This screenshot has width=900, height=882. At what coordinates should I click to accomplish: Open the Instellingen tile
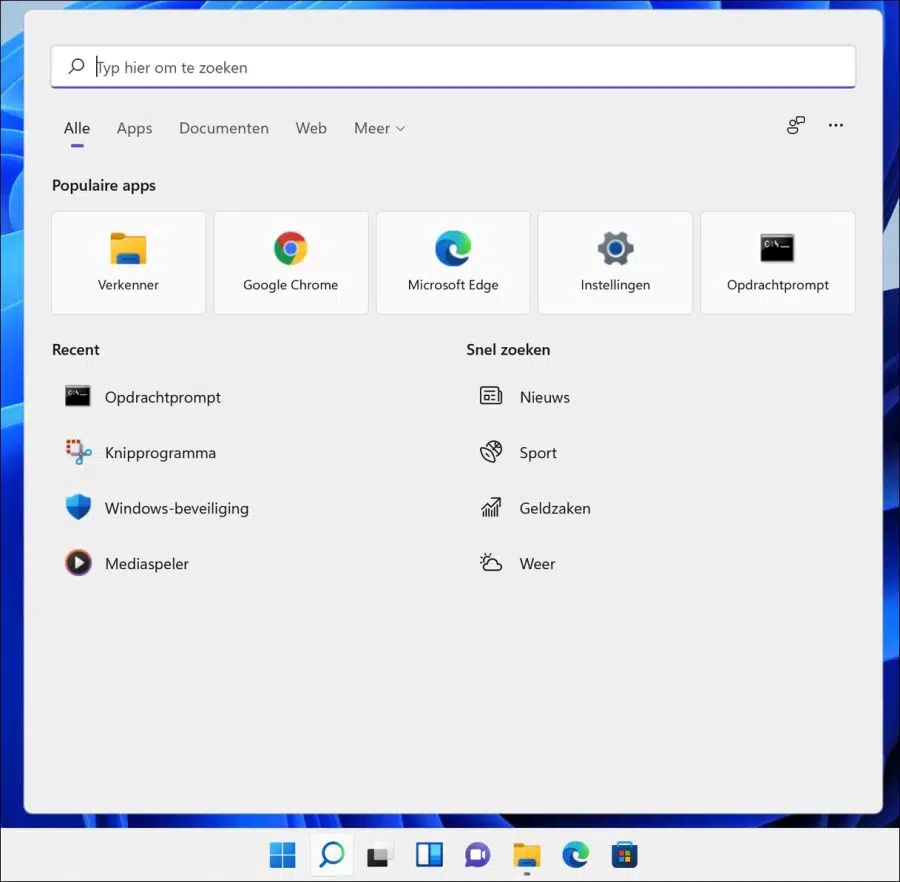coord(615,263)
